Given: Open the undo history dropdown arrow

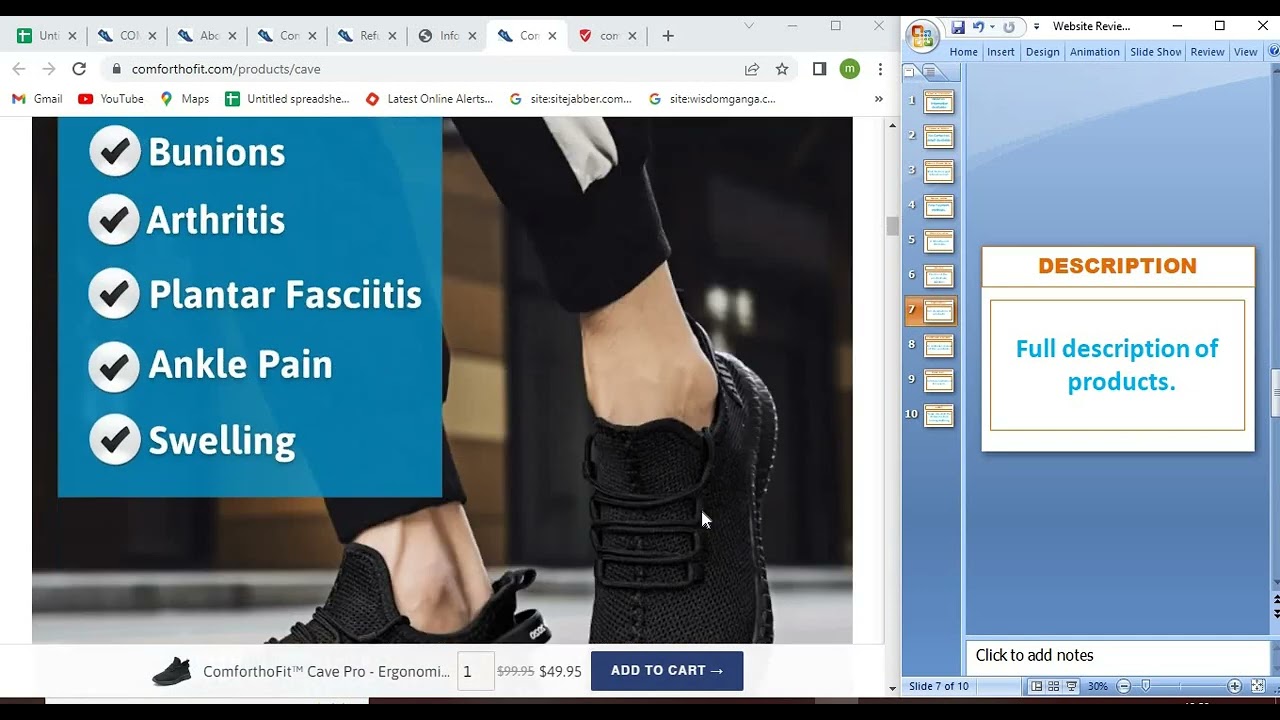Looking at the screenshot, I should click(x=992, y=27).
